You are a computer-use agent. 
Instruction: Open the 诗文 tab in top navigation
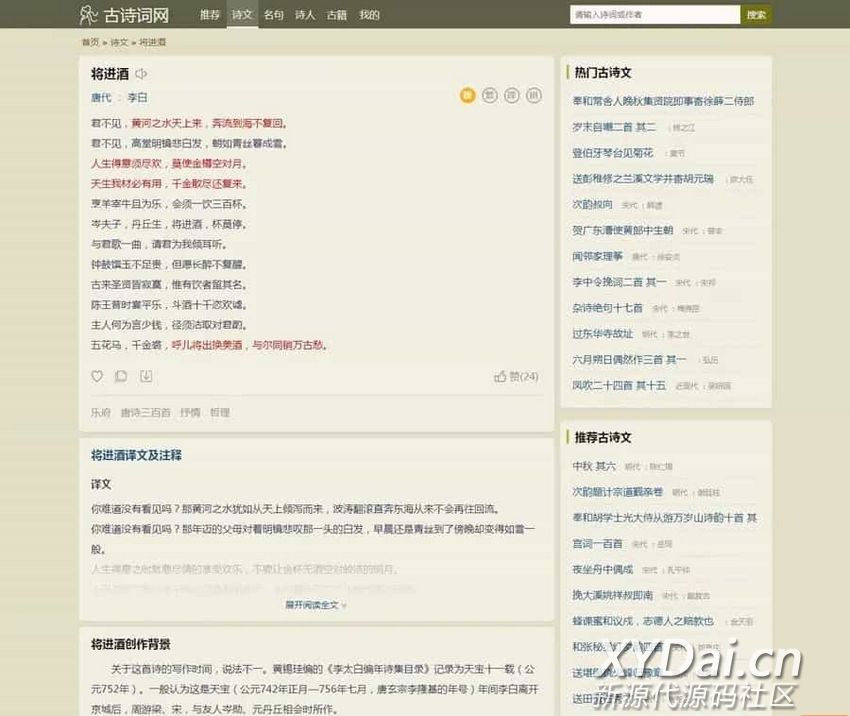coord(241,15)
